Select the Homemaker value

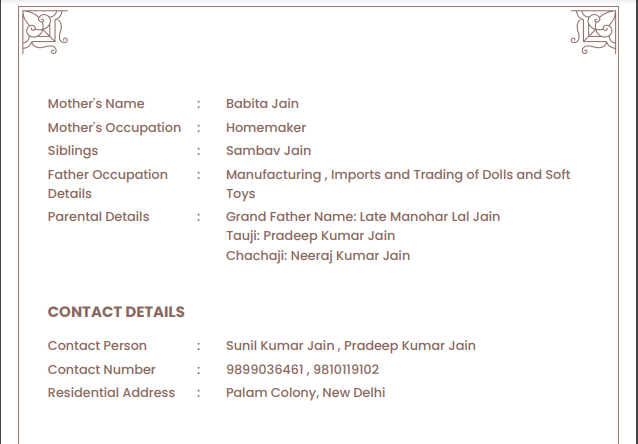point(266,128)
